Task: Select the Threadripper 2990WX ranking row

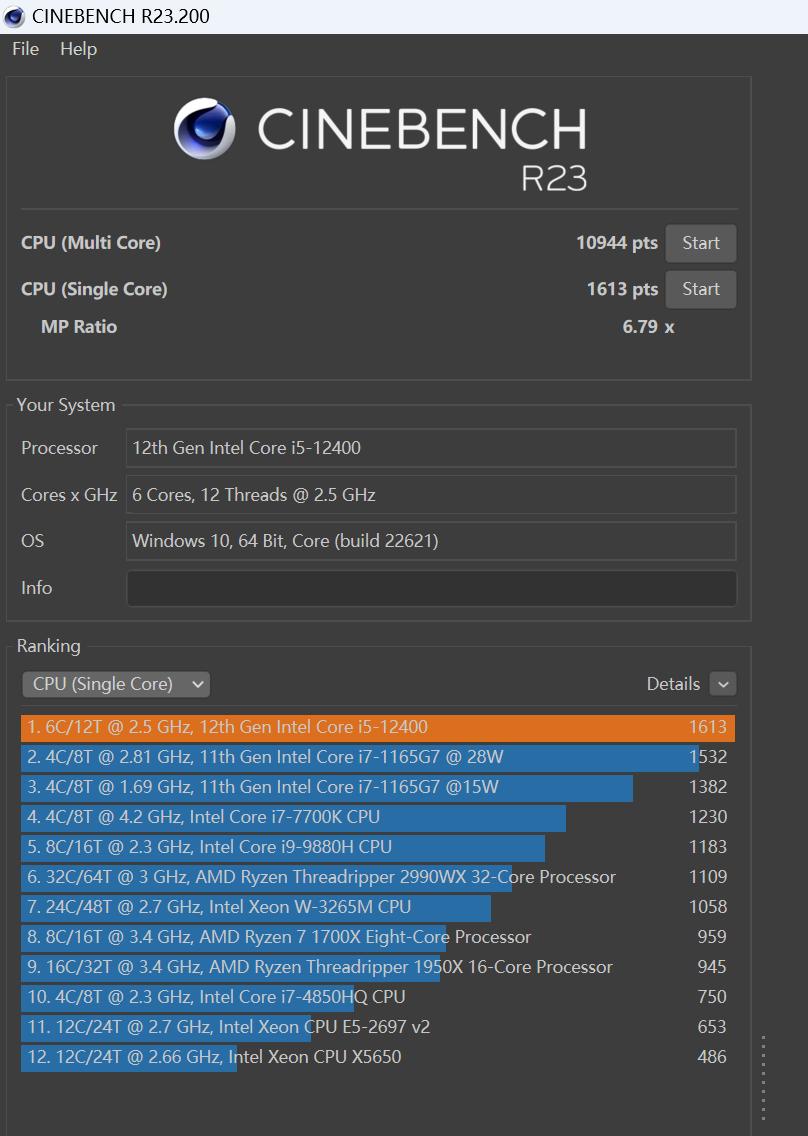Action: (x=377, y=877)
